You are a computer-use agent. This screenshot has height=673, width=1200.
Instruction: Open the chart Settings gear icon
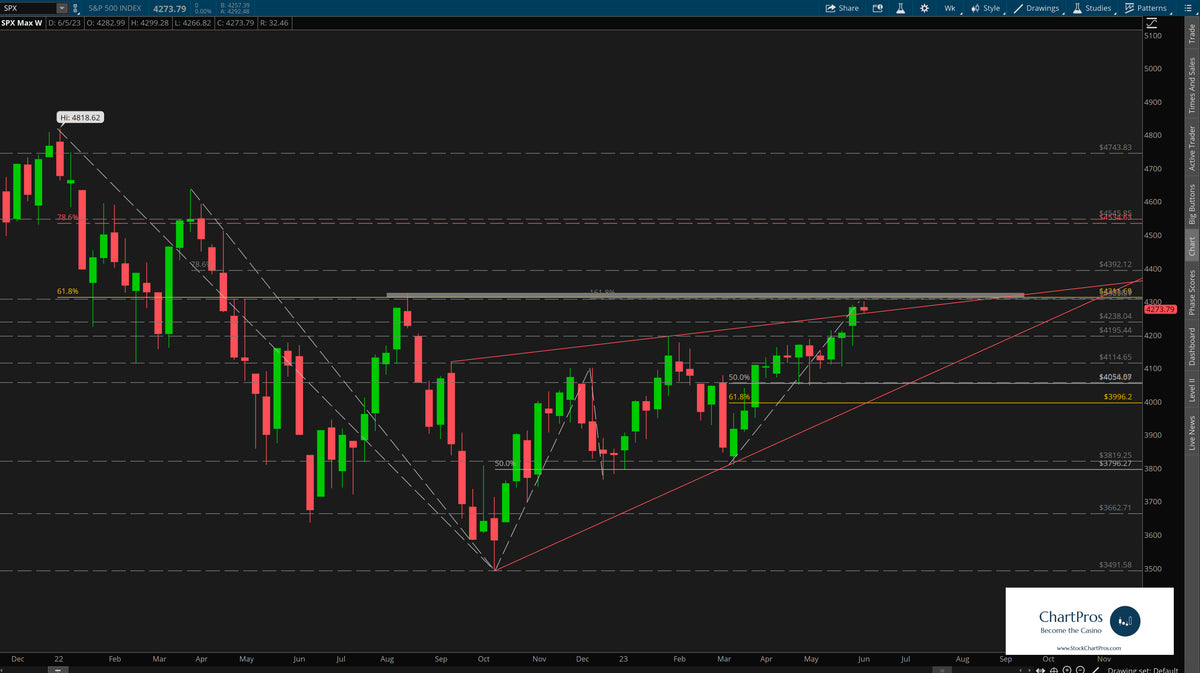tap(925, 8)
